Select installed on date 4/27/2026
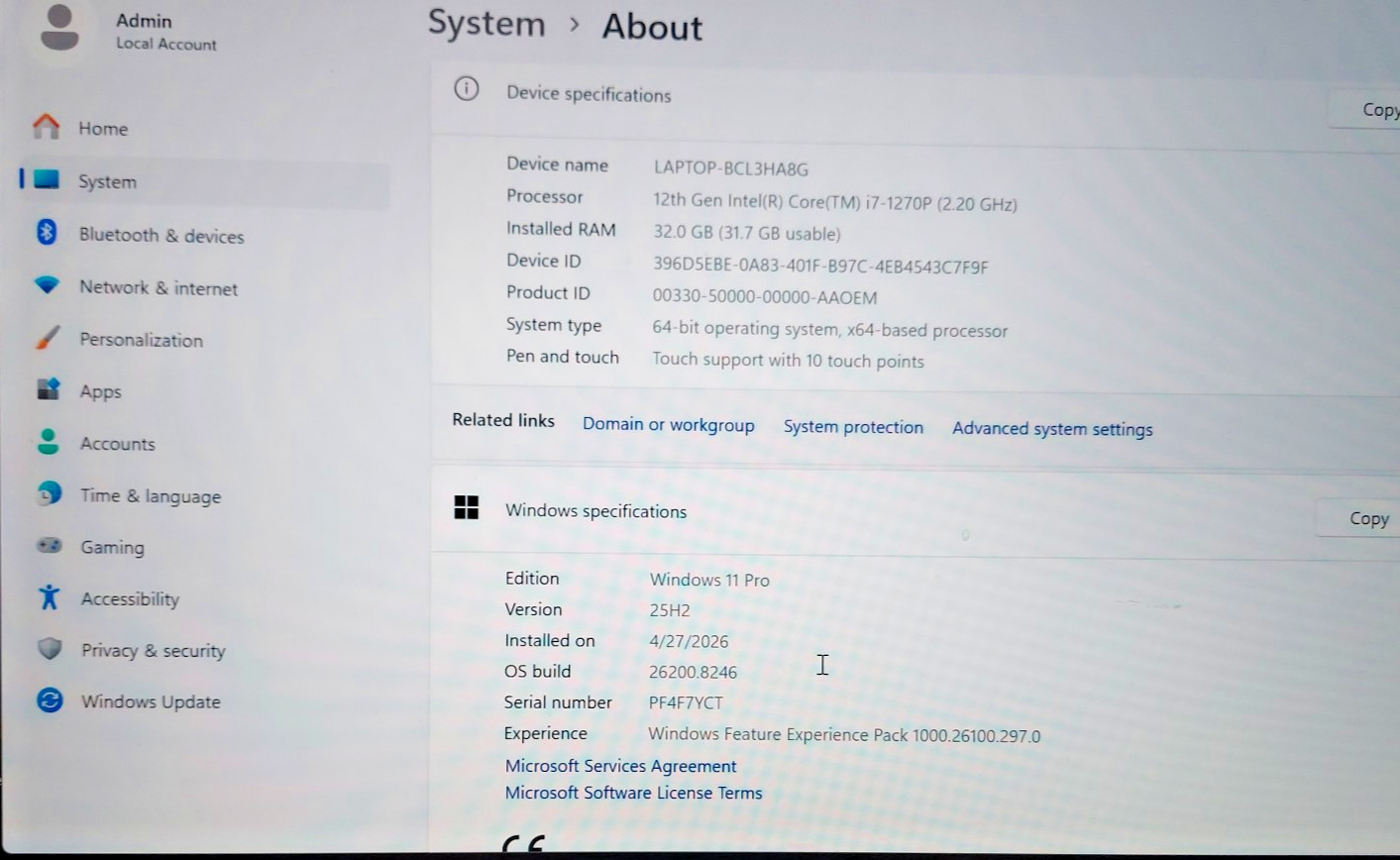The image size is (1400, 860). 689,641
